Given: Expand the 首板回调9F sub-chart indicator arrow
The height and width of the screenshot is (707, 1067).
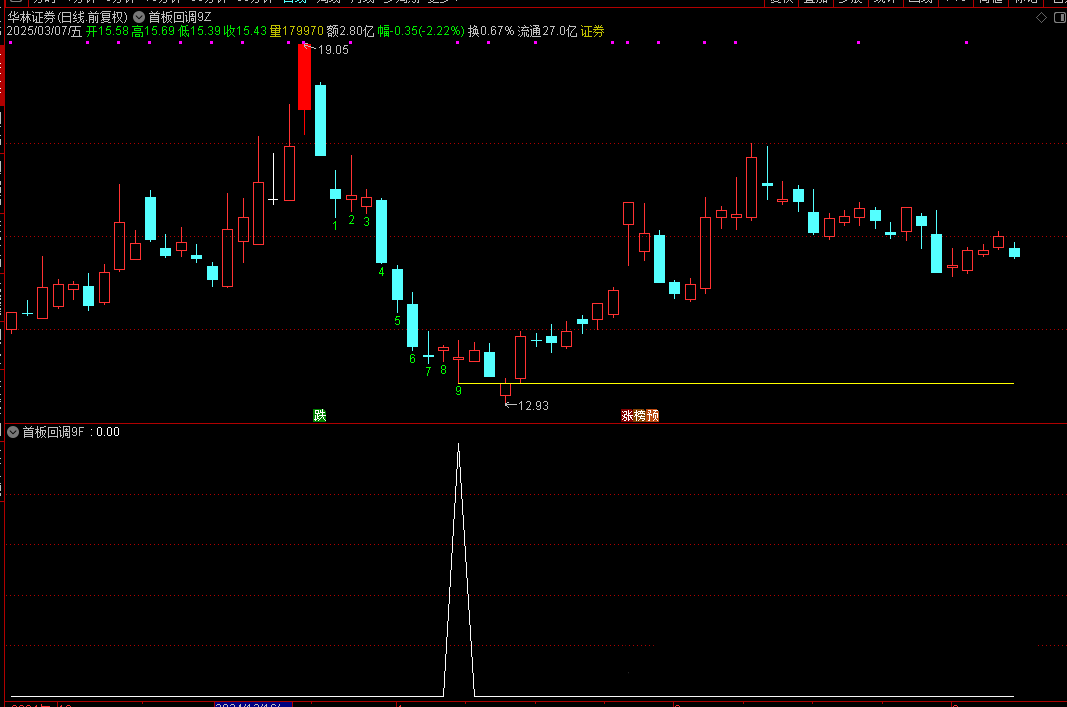Looking at the screenshot, I should [13, 432].
